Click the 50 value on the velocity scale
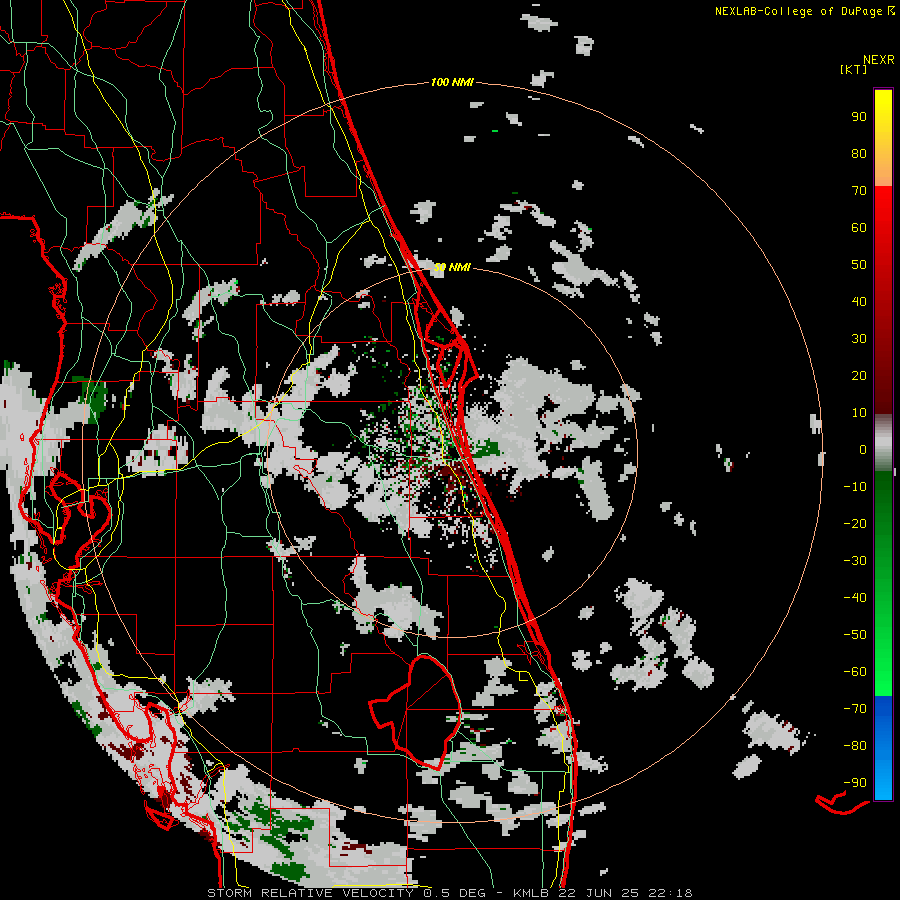900x900 pixels. pos(859,265)
